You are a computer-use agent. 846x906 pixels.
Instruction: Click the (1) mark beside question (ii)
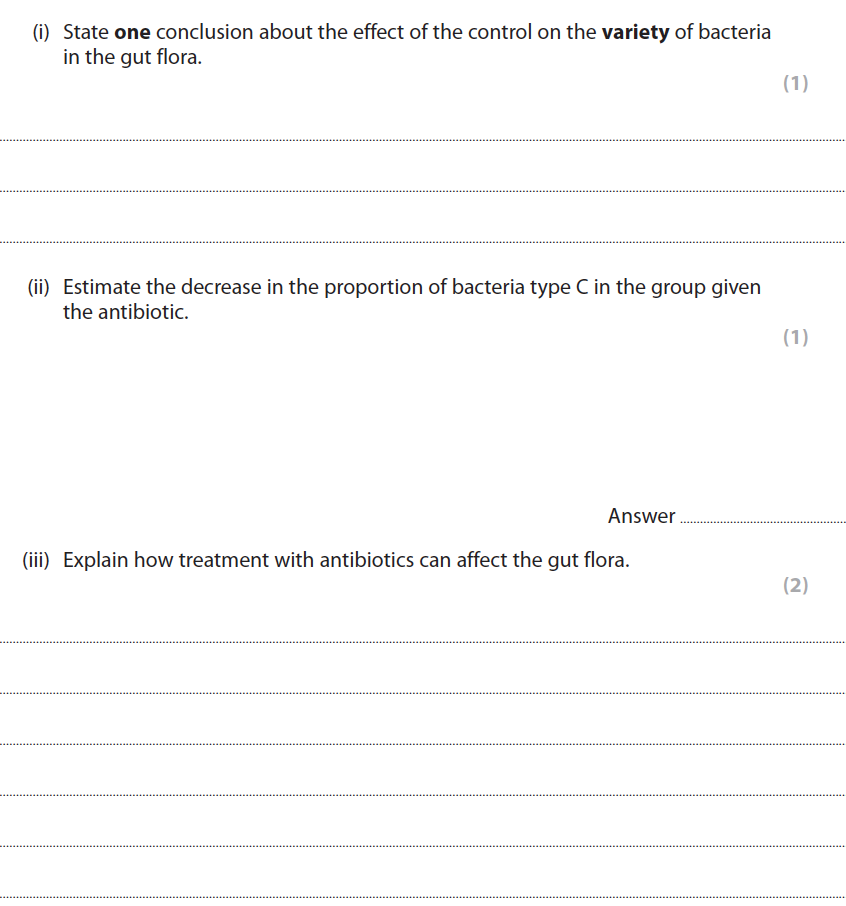pos(795,338)
